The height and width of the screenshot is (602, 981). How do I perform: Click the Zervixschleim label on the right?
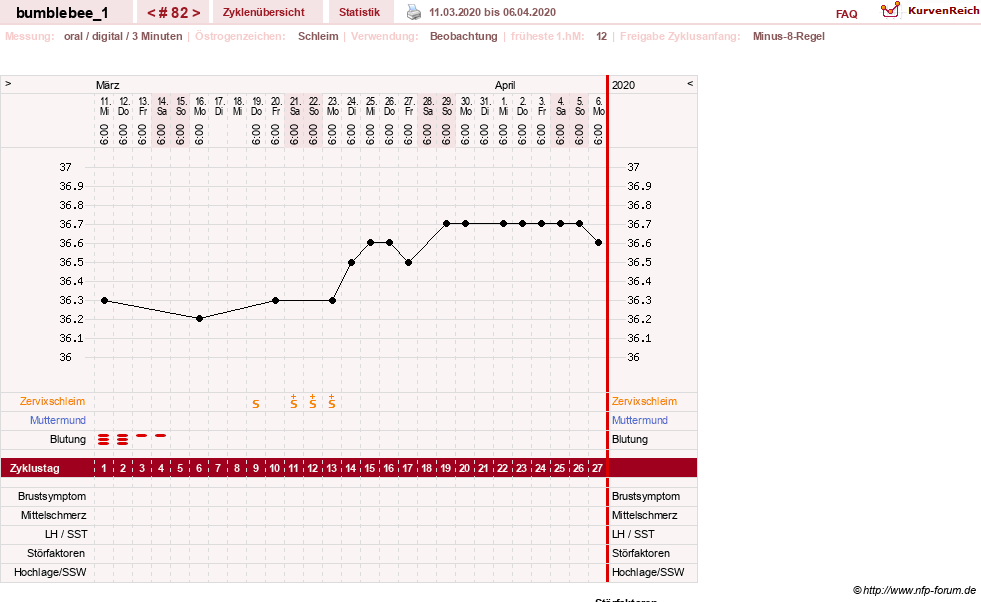(644, 401)
